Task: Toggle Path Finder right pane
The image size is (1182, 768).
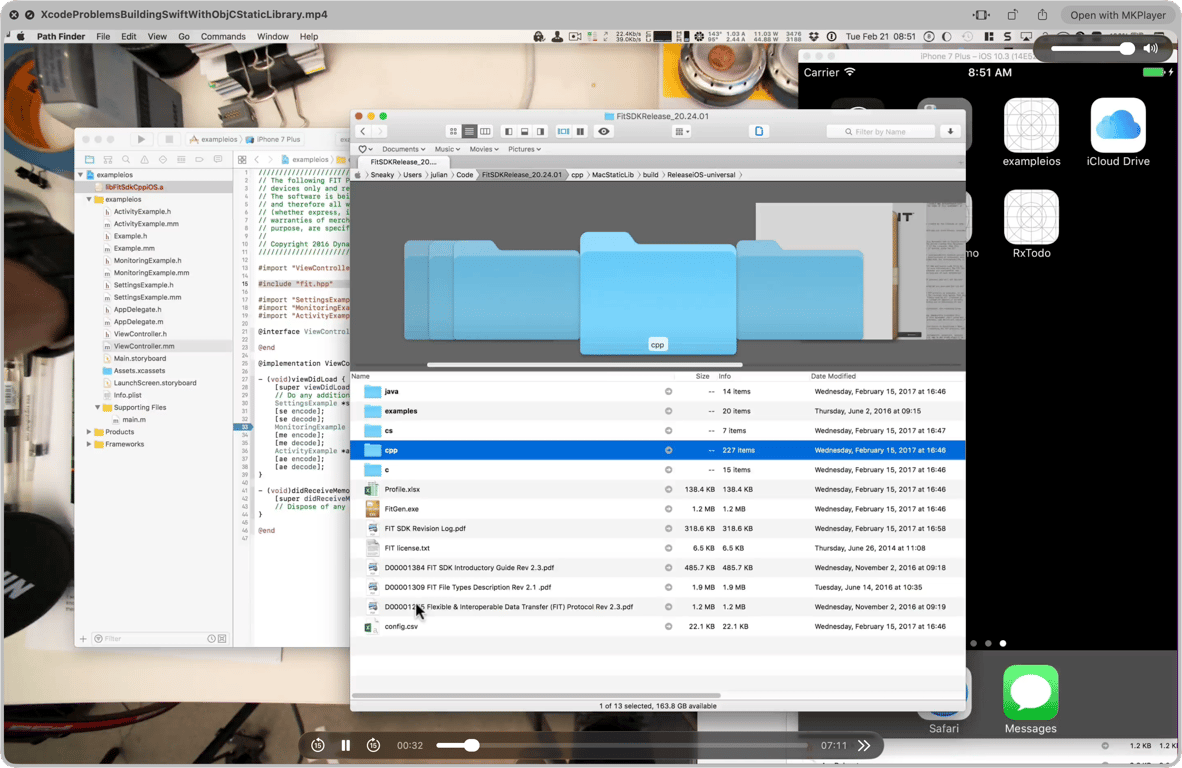Action: tap(540, 131)
